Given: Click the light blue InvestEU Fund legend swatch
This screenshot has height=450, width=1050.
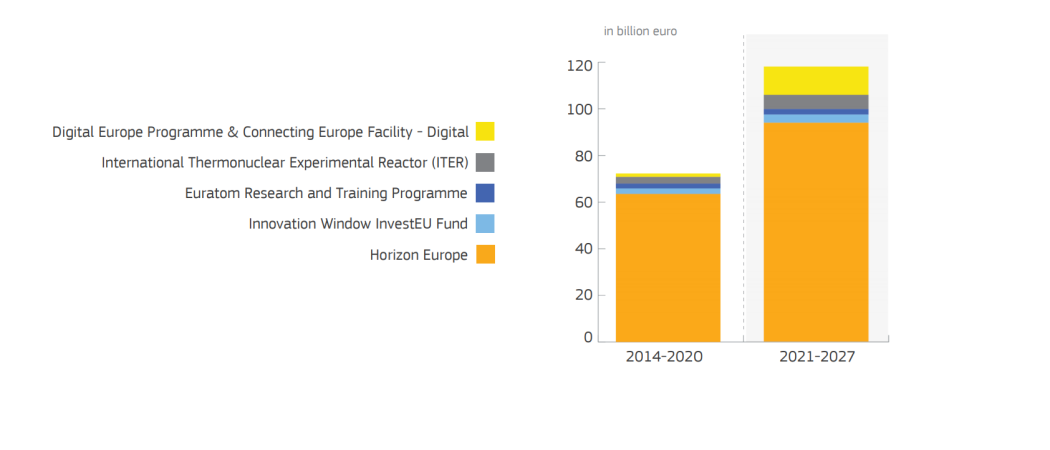Looking at the screenshot, I should click(x=485, y=224).
